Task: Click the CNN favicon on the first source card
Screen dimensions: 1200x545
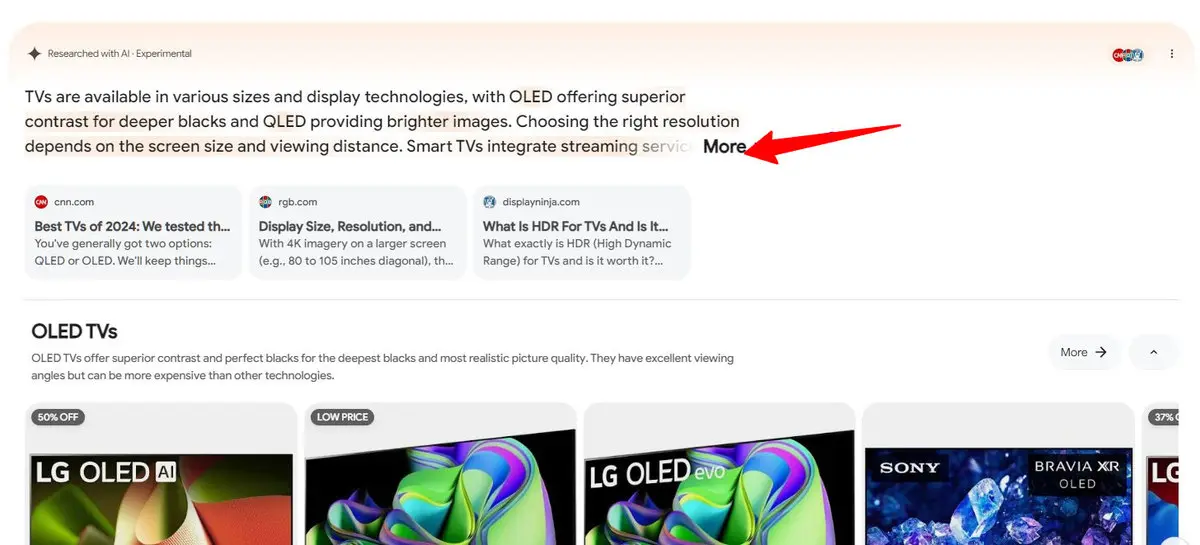Action: coord(41,202)
